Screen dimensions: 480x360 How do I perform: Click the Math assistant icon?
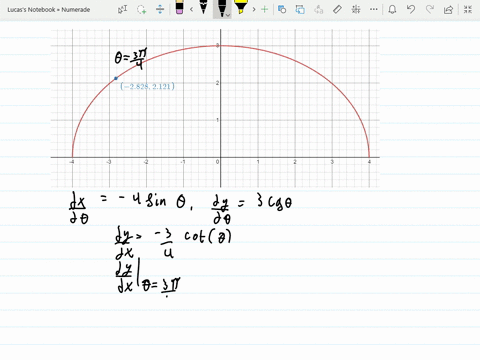tap(356, 9)
